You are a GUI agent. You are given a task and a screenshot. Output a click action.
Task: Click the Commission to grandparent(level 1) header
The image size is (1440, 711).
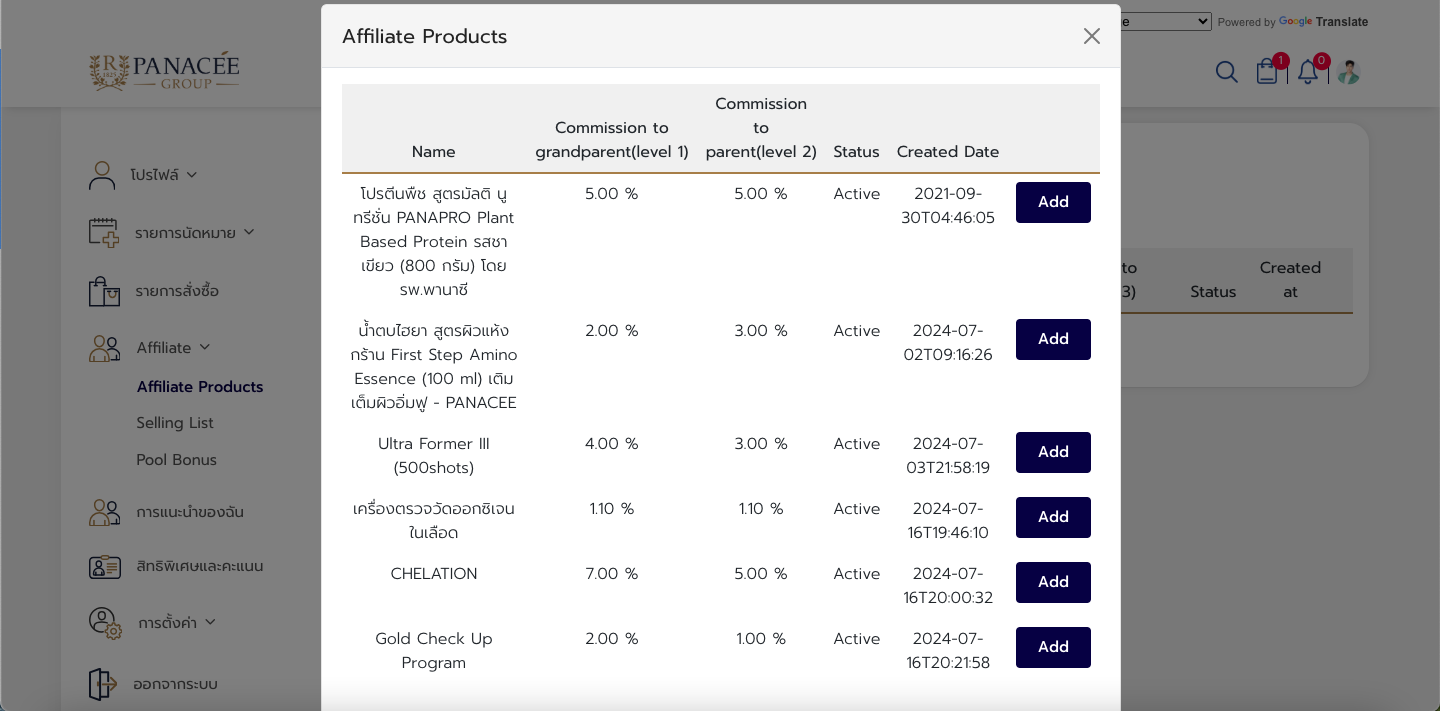(x=612, y=140)
